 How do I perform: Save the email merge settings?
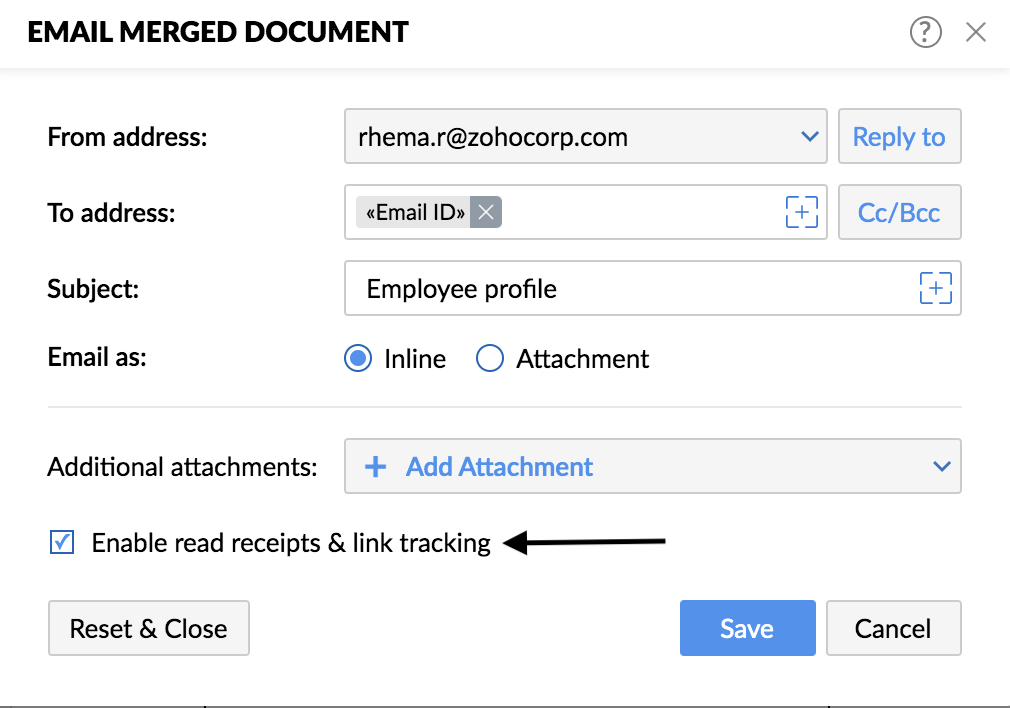tap(747, 628)
